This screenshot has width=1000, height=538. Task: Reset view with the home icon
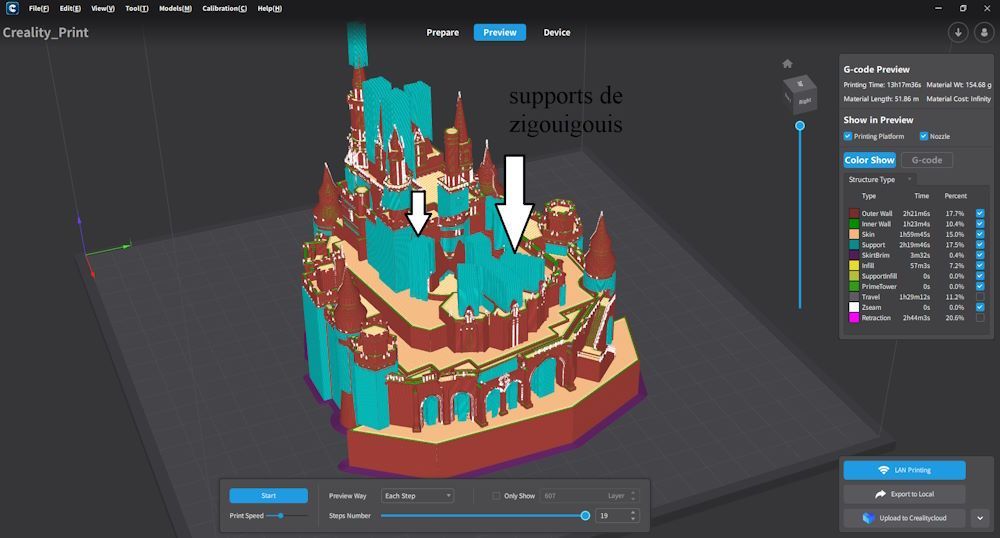click(x=788, y=64)
